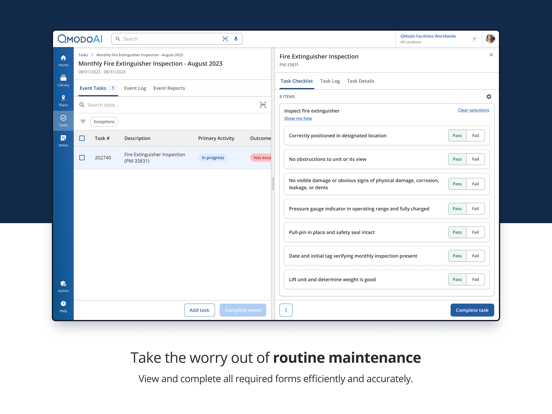Mark Pass for Lift unit and determine weight
Image resolution: width=552 pixels, height=414 pixels.
pyautogui.click(x=457, y=280)
